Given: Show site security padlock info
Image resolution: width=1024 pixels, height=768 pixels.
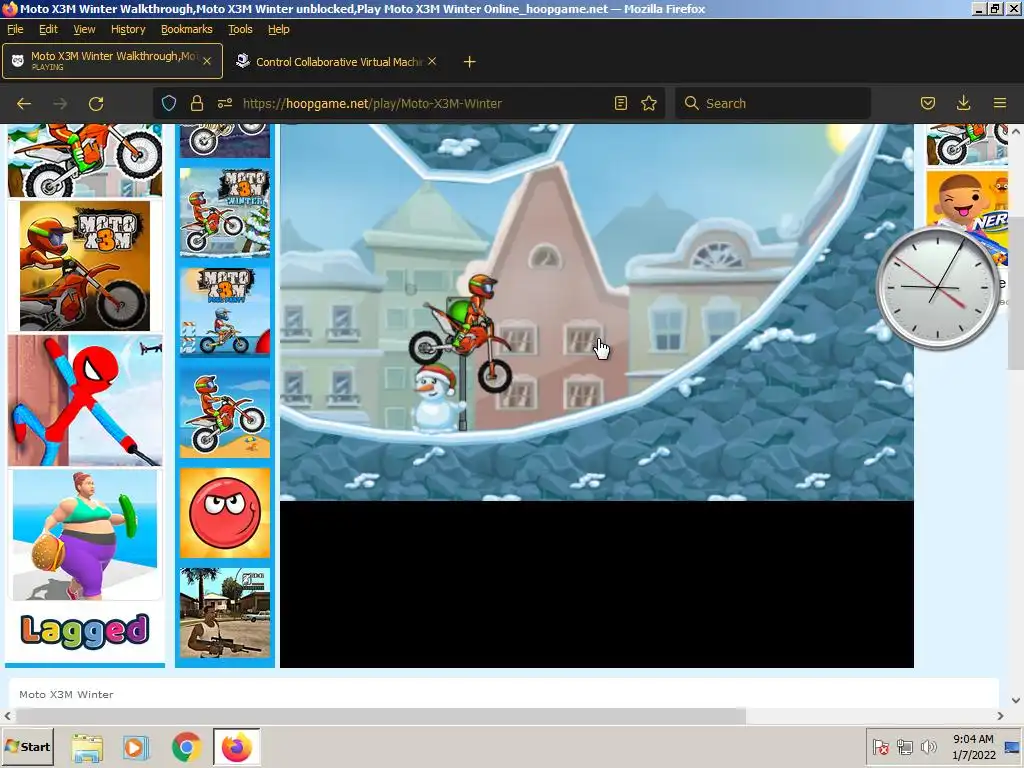Looking at the screenshot, I should click(x=197, y=103).
